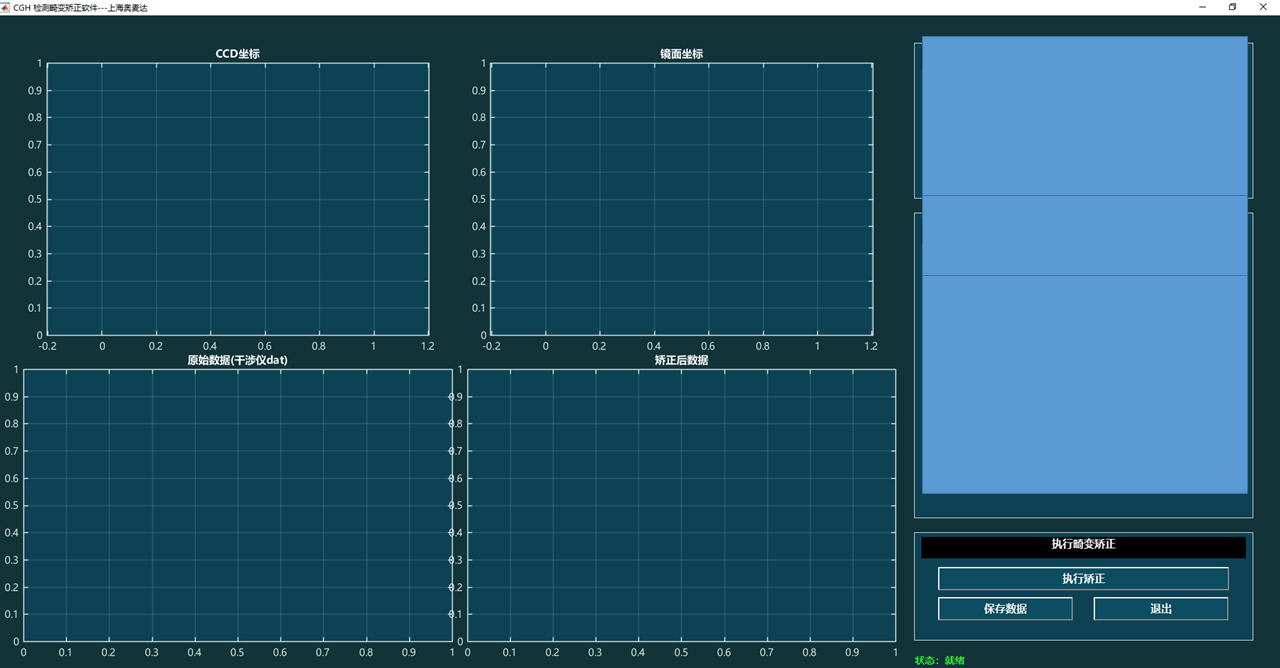The image size is (1280, 668).
Task: Exit the program via the 退出 button
Action: pos(1160,608)
